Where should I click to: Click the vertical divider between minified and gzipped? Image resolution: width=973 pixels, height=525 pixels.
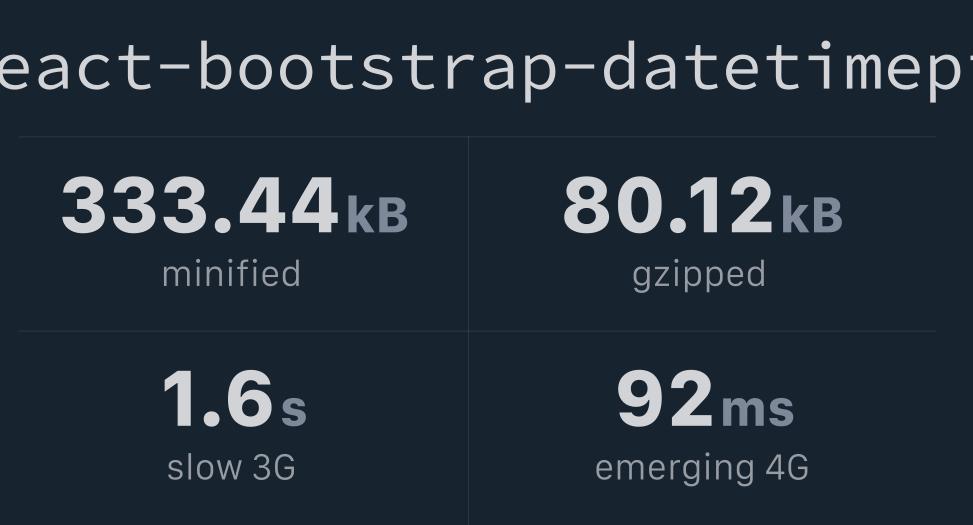[x=469, y=233]
